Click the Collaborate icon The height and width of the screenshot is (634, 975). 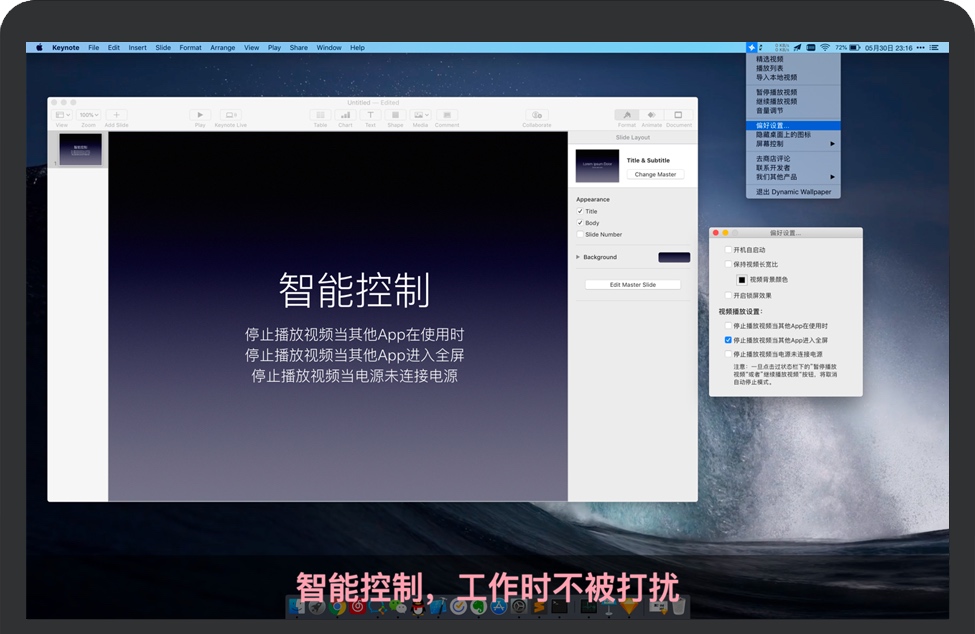click(537, 116)
